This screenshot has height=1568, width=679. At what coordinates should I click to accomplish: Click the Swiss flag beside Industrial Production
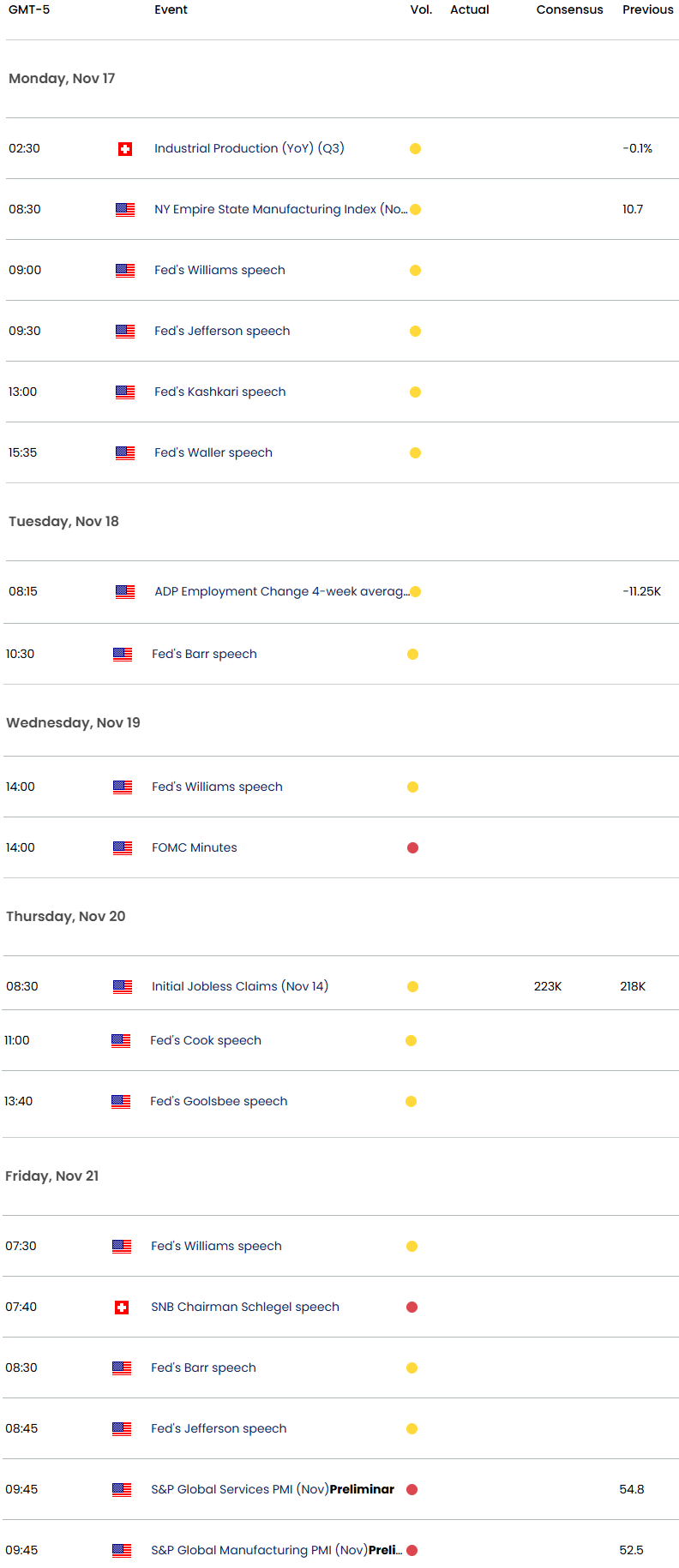point(125,149)
